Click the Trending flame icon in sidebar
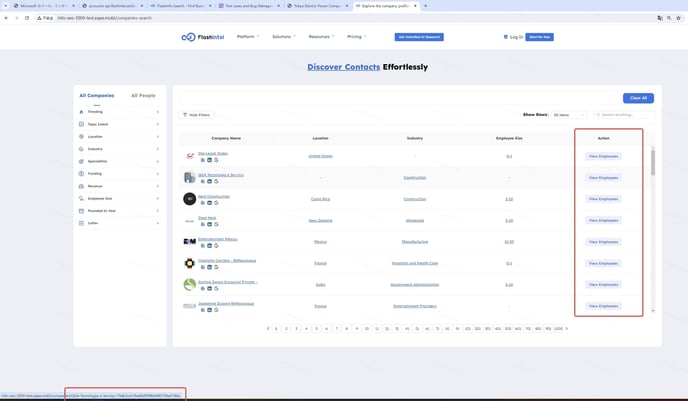The height and width of the screenshot is (401, 688). 81,112
